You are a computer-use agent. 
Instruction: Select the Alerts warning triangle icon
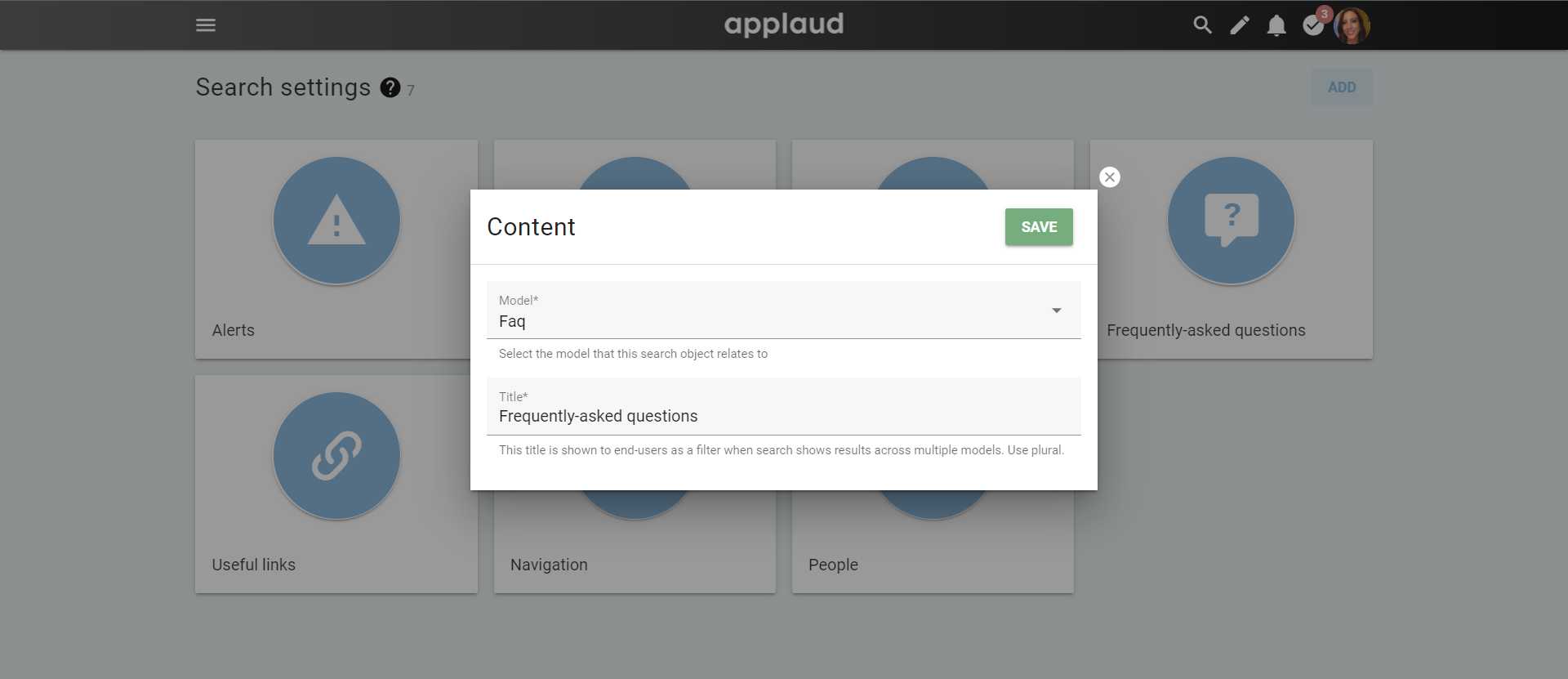click(336, 221)
